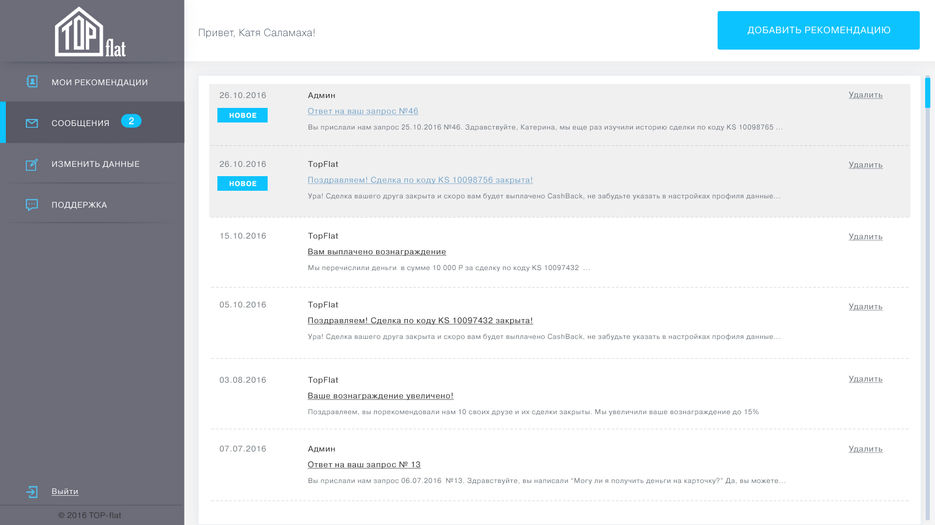Click the envelope icon beside Сообщения

click(32, 123)
